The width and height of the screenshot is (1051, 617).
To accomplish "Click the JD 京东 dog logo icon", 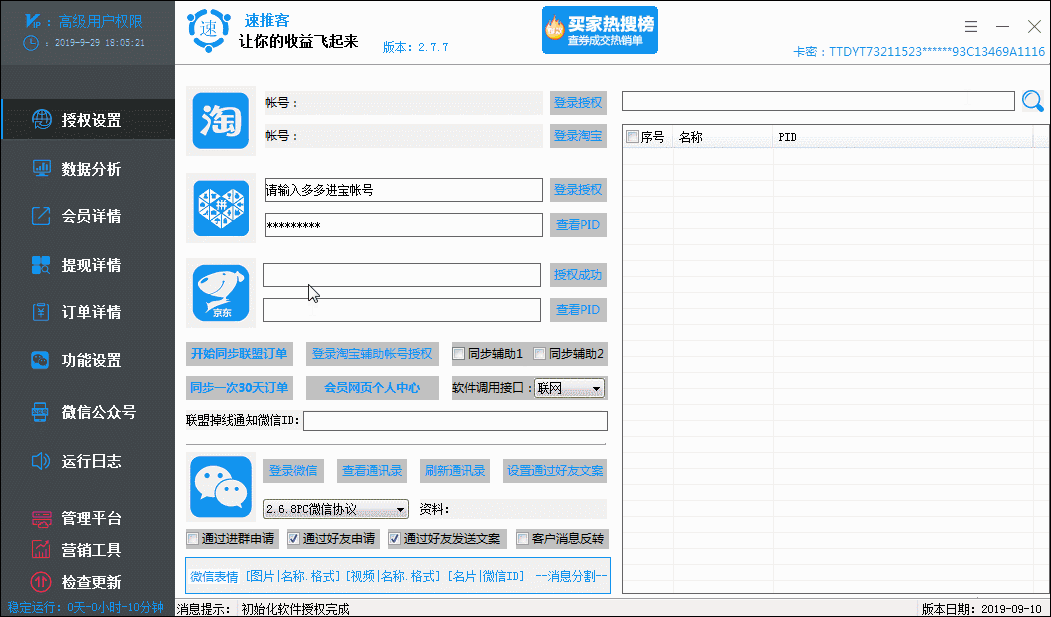I will coord(221,293).
